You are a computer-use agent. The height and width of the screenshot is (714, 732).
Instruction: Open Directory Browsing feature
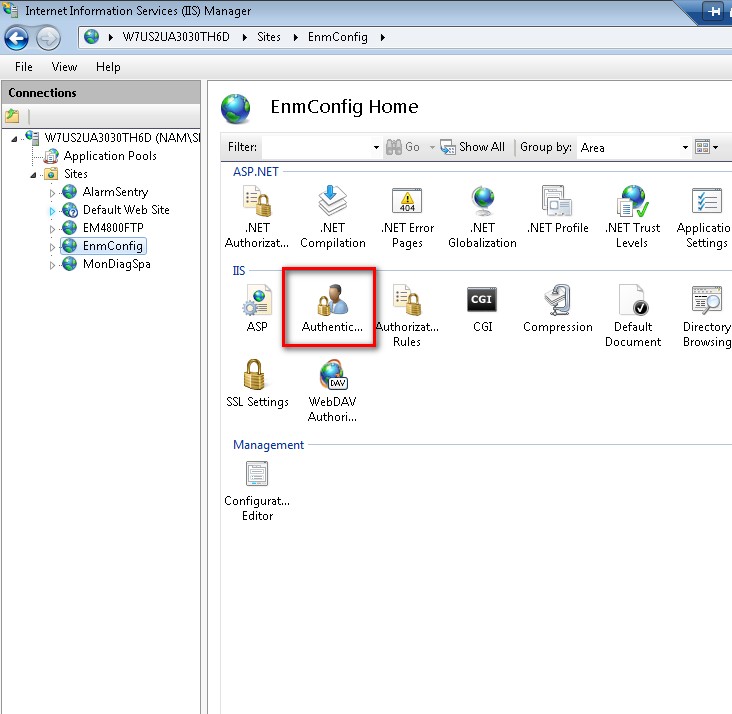tap(706, 316)
